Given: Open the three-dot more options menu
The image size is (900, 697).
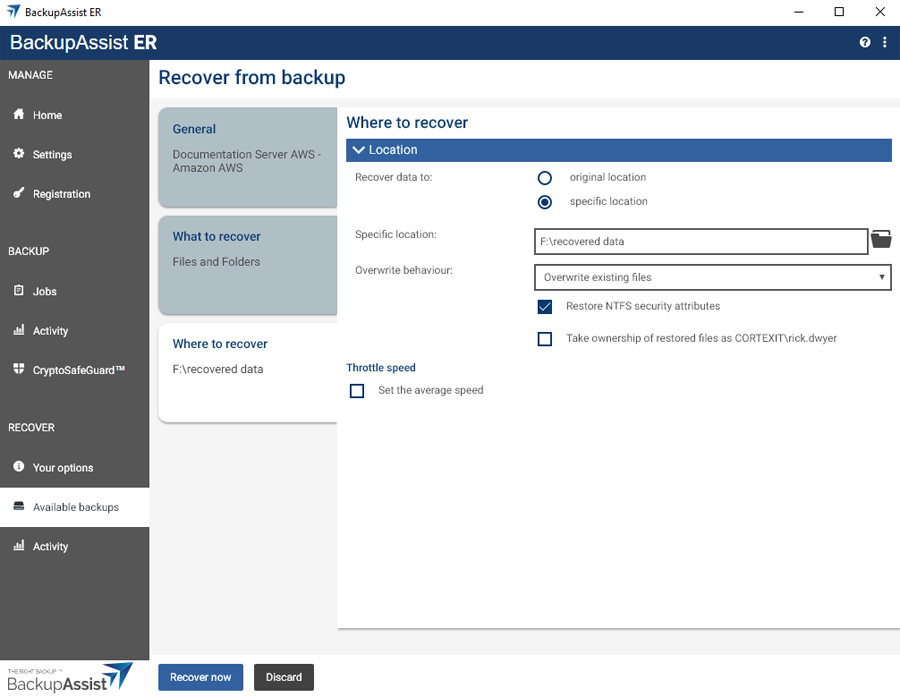Looking at the screenshot, I should click(885, 42).
